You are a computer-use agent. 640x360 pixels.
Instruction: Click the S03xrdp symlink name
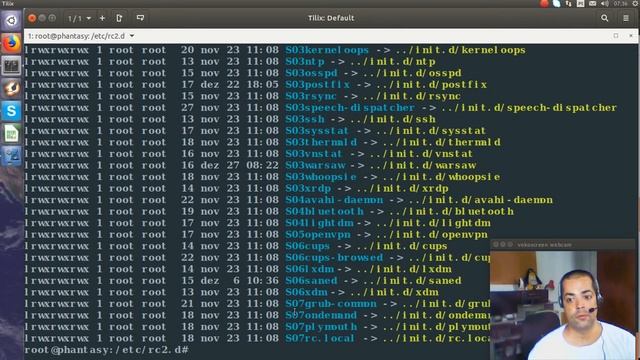pyautogui.click(x=308, y=189)
